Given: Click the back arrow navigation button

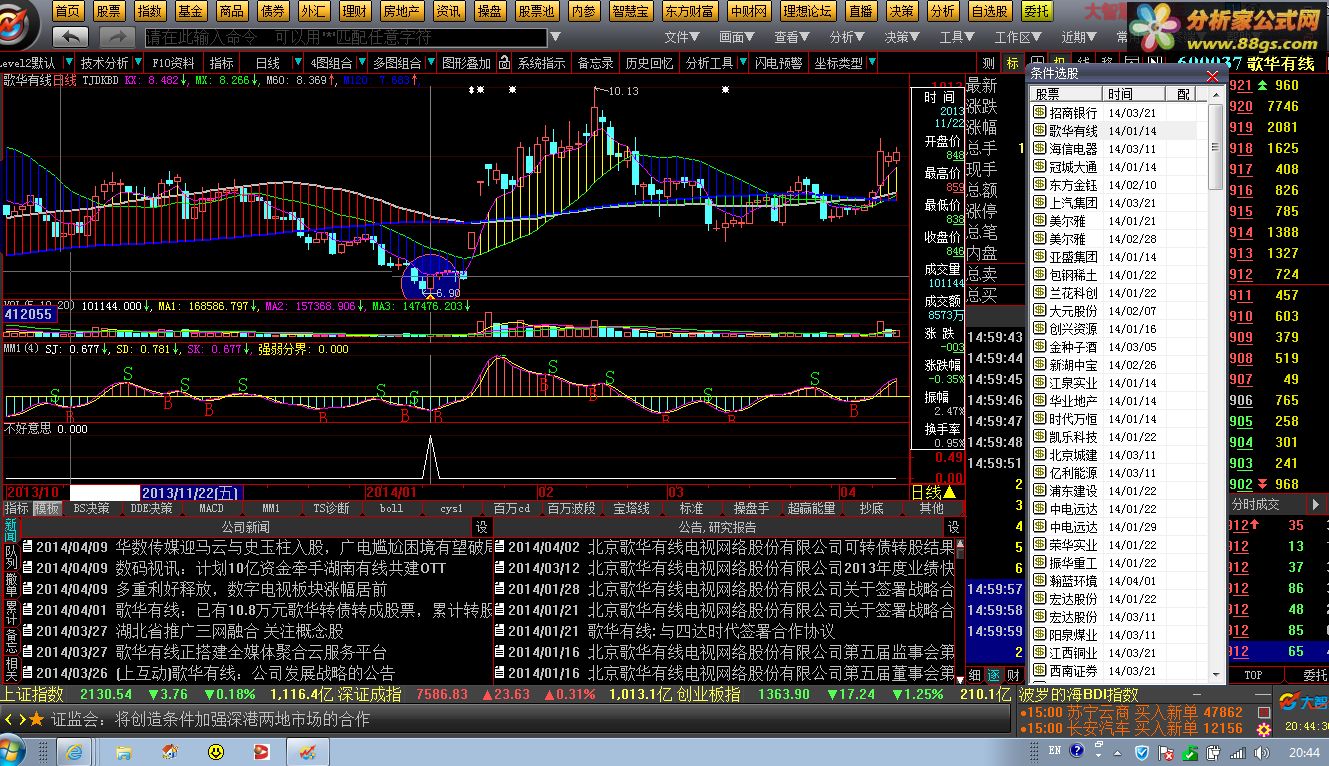Looking at the screenshot, I should [x=70, y=37].
